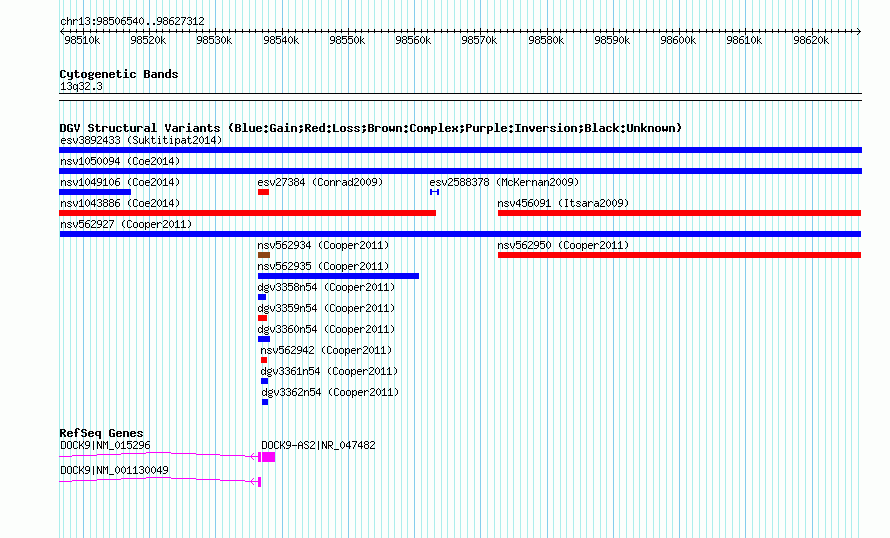The height and width of the screenshot is (538, 890).
Task: Open the dgv3362n54 (Cooper2011) label
Action: click(x=330, y=392)
